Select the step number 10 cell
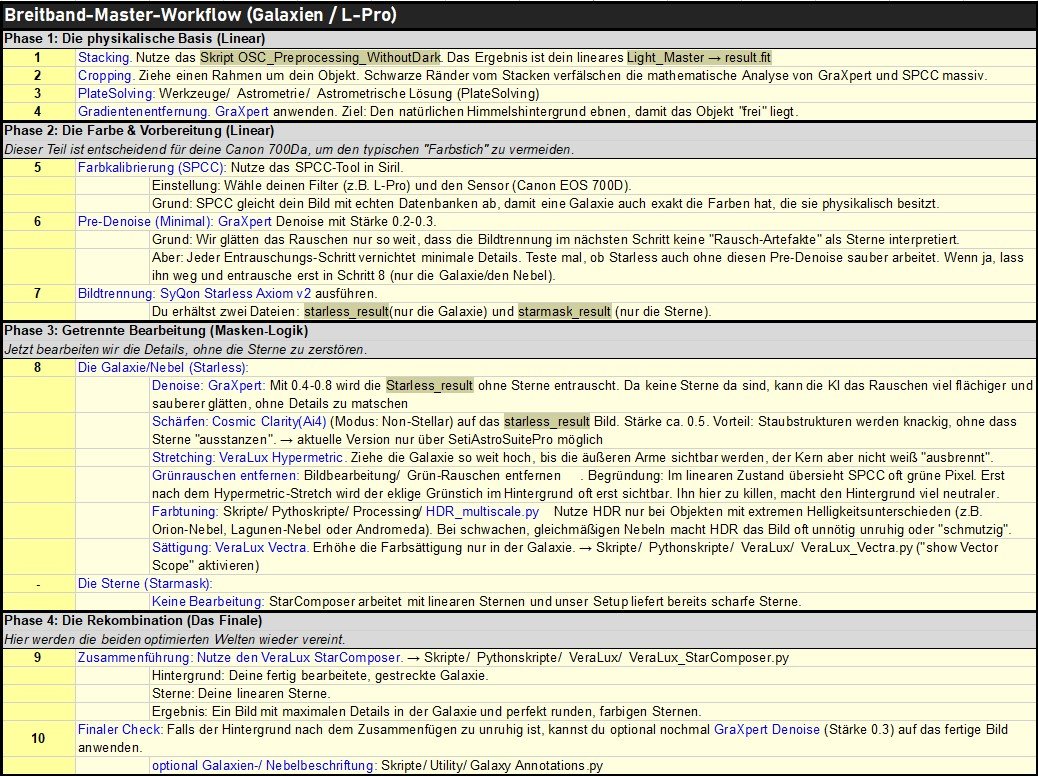The width and height of the screenshot is (1038, 776). coord(38,738)
